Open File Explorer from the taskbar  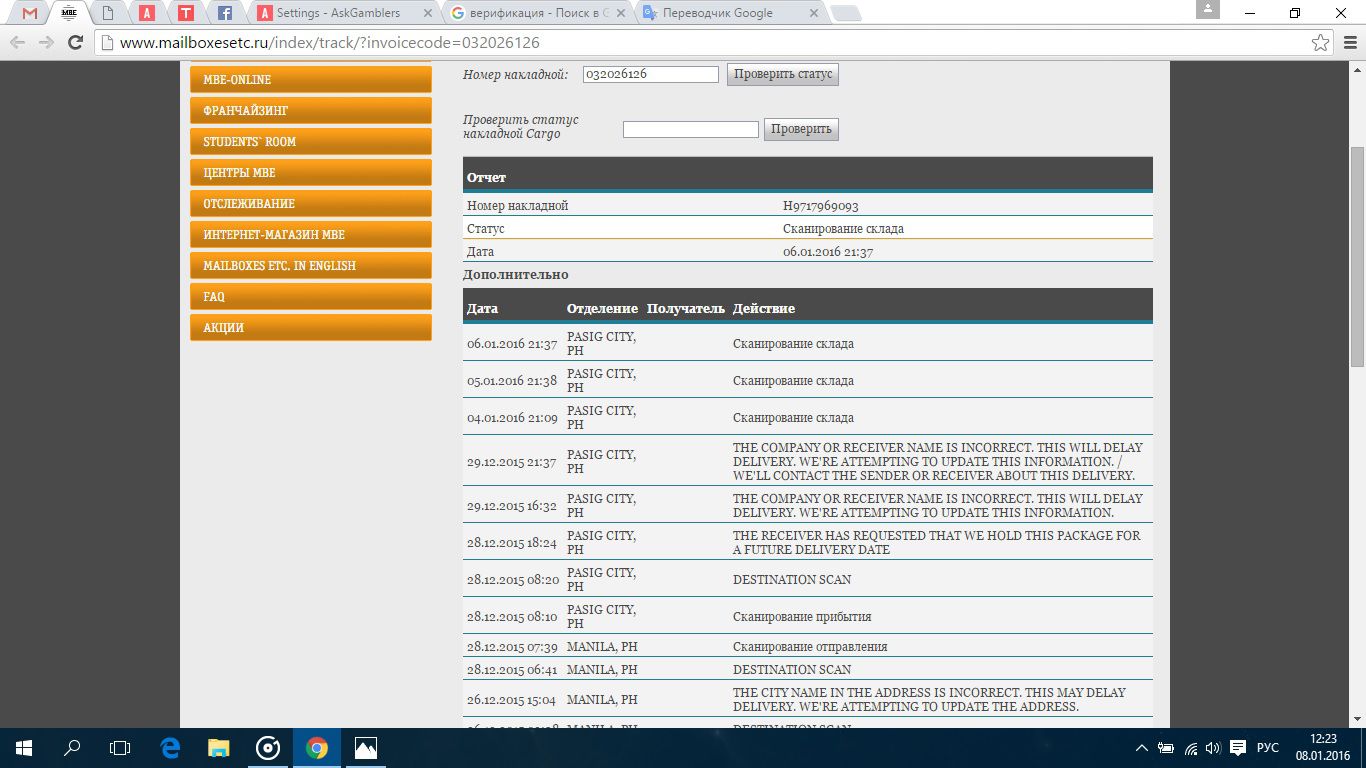coord(219,748)
